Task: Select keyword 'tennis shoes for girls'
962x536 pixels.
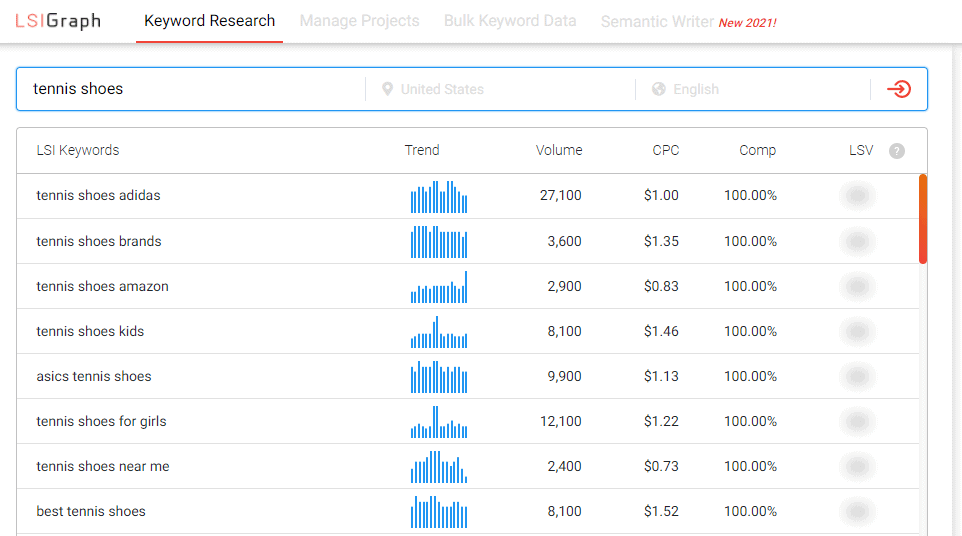Action: 101,421
